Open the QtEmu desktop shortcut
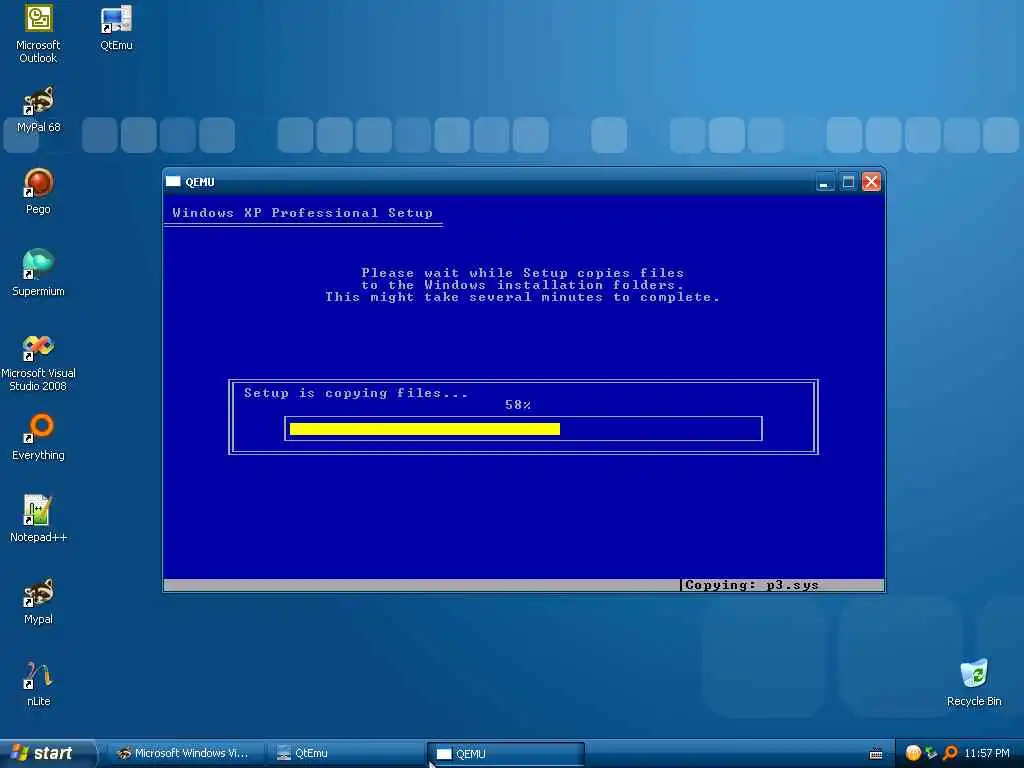1024x768 pixels. coord(116,27)
